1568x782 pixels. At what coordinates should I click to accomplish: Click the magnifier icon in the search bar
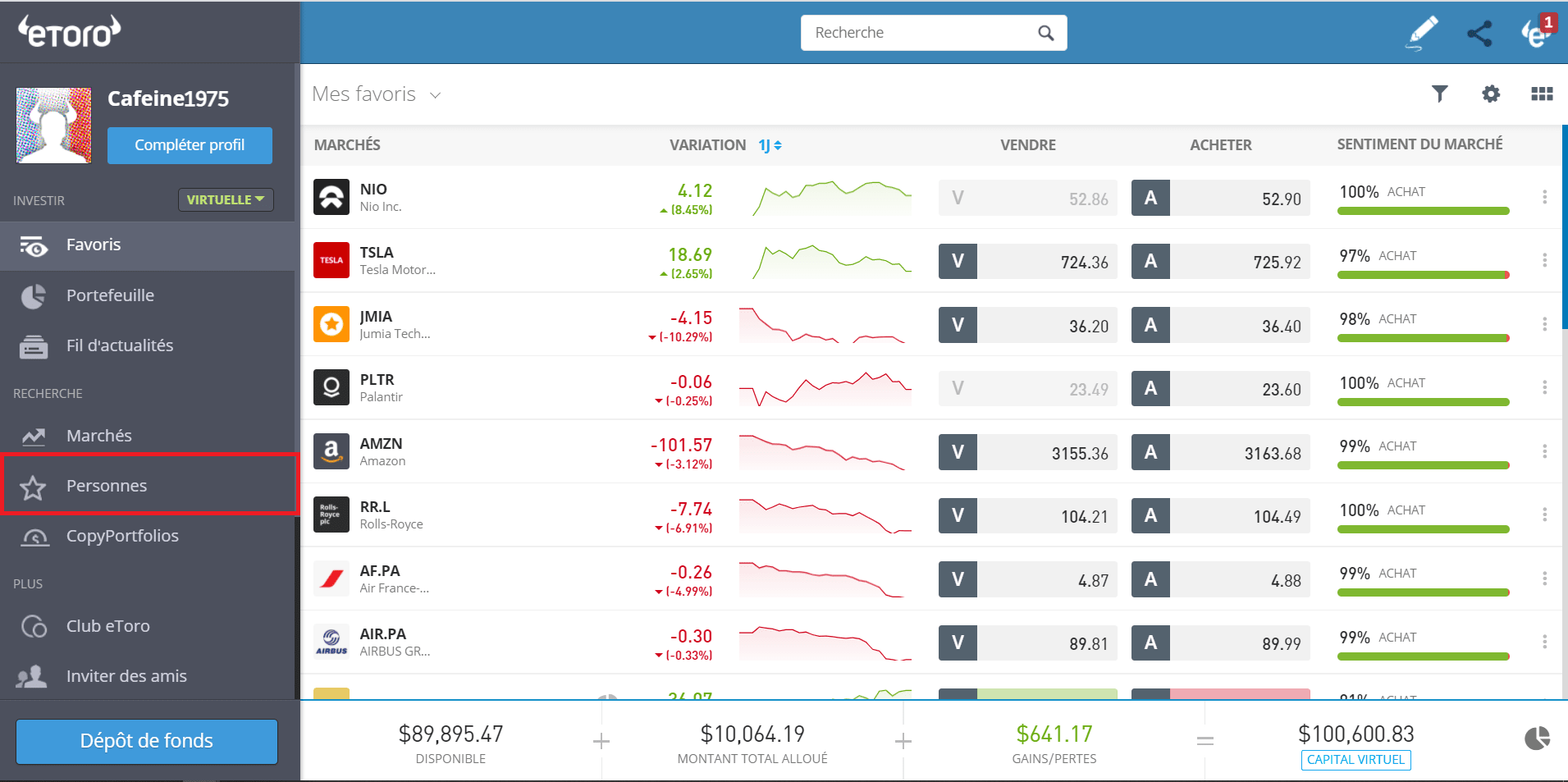pos(1045,33)
